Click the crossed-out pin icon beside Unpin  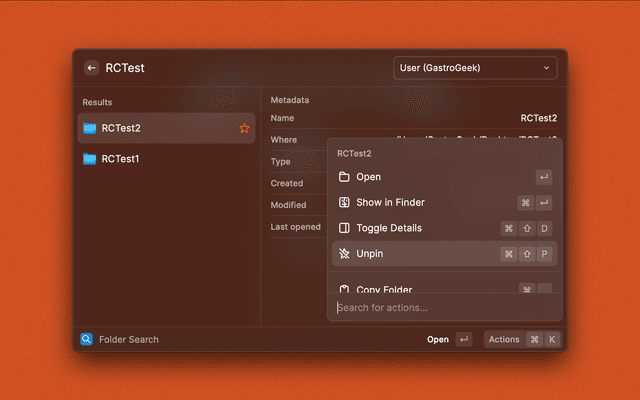tap(344, 254)
